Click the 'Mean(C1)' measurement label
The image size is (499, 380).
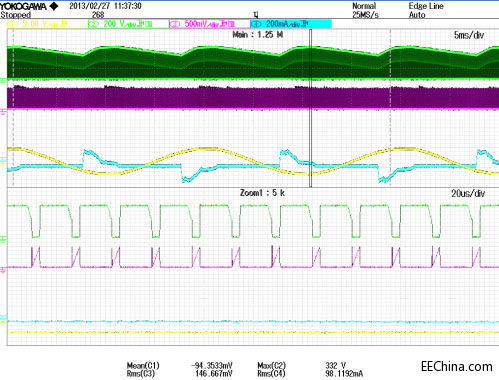143,366
